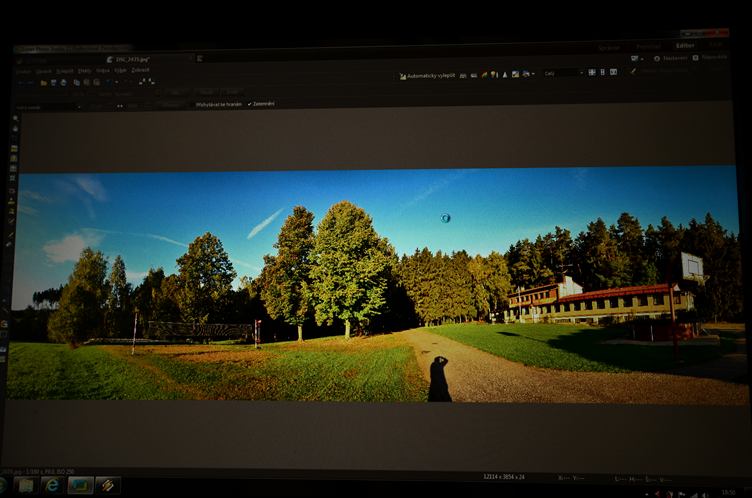
Task: Click the grid view icon beside zoom dropdown
Action: (592, 72)
